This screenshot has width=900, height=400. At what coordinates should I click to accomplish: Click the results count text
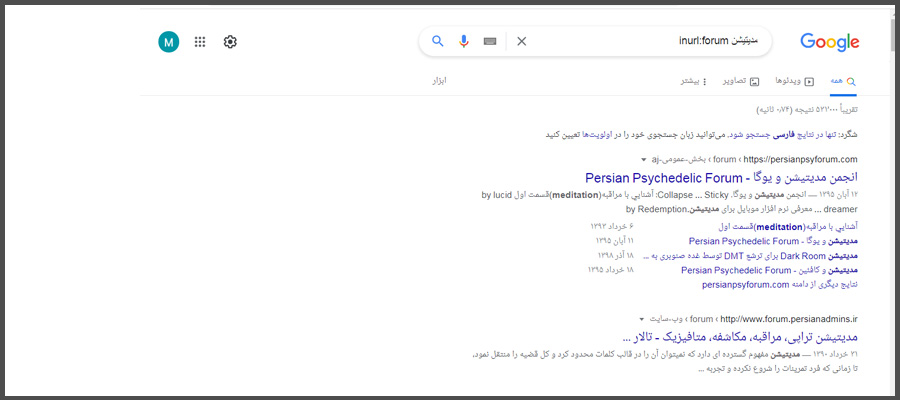pos(808,109)
